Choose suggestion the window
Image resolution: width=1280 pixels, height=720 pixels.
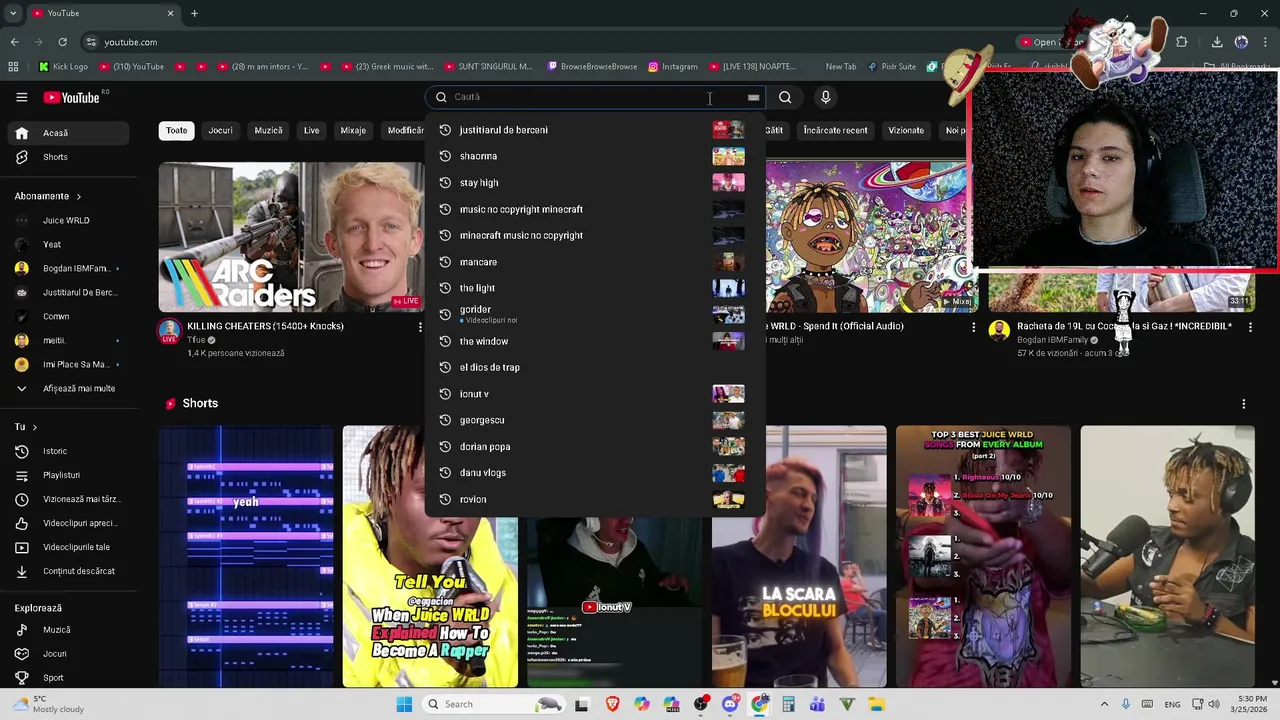595,341
